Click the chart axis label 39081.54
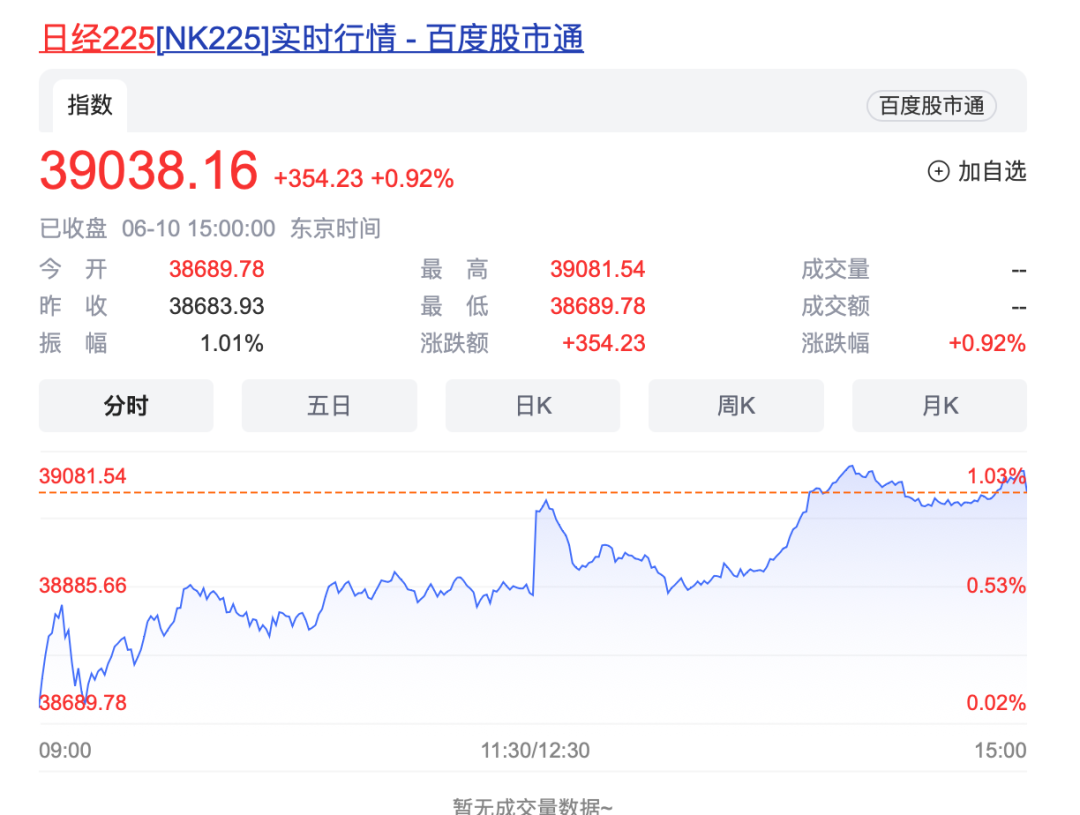 coord(83,476)
